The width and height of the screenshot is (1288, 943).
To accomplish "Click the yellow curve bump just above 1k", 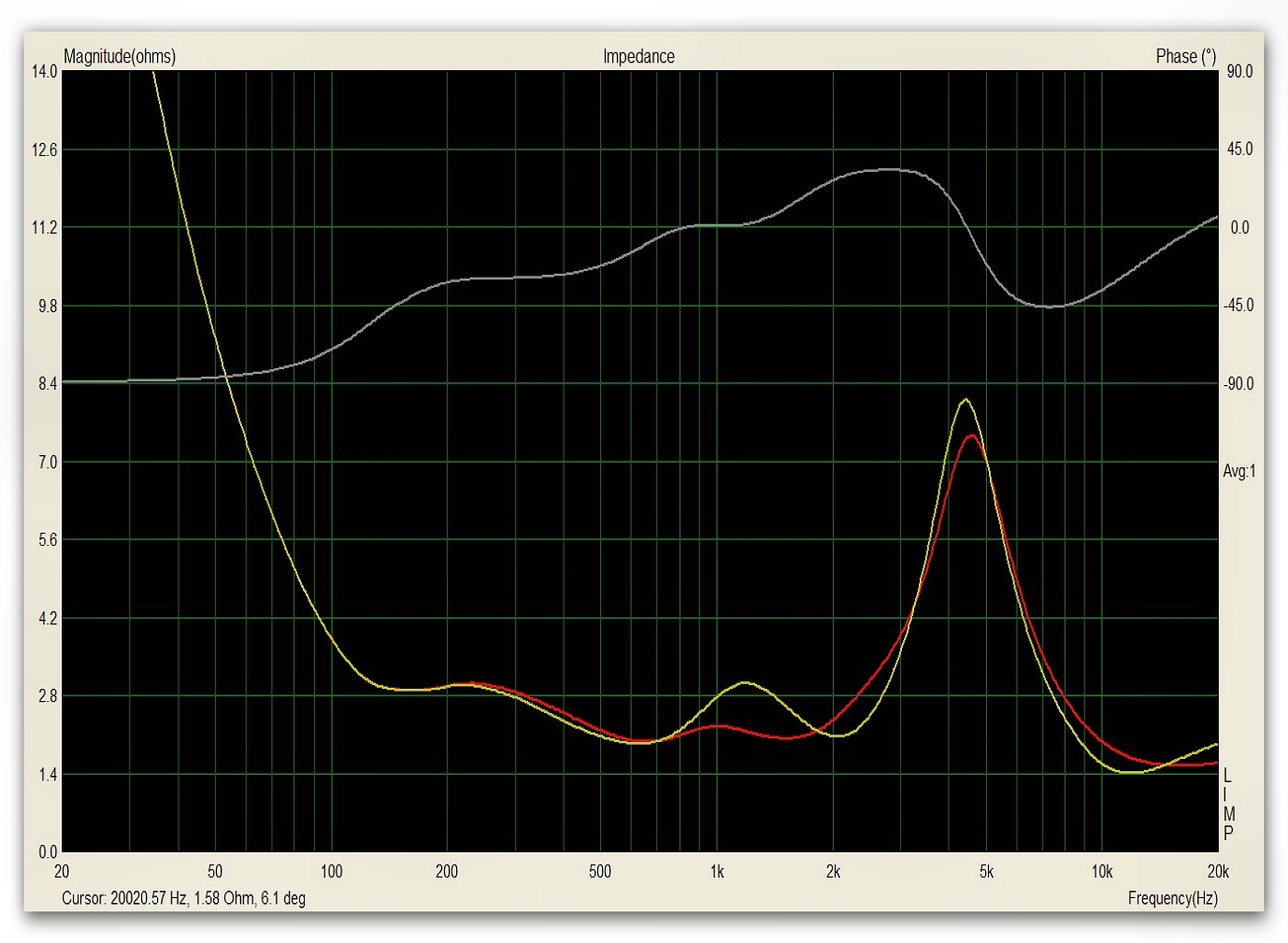I will (x=745, y=682).
